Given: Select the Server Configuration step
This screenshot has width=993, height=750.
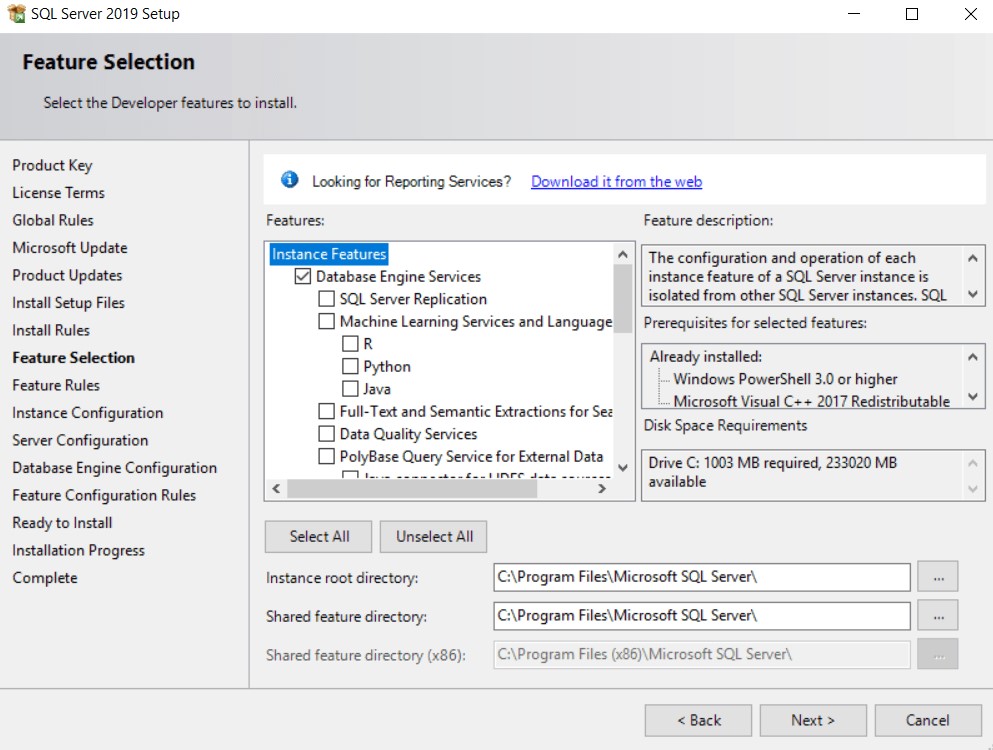Looking at the screenshot, I should (x=80, y=440).
